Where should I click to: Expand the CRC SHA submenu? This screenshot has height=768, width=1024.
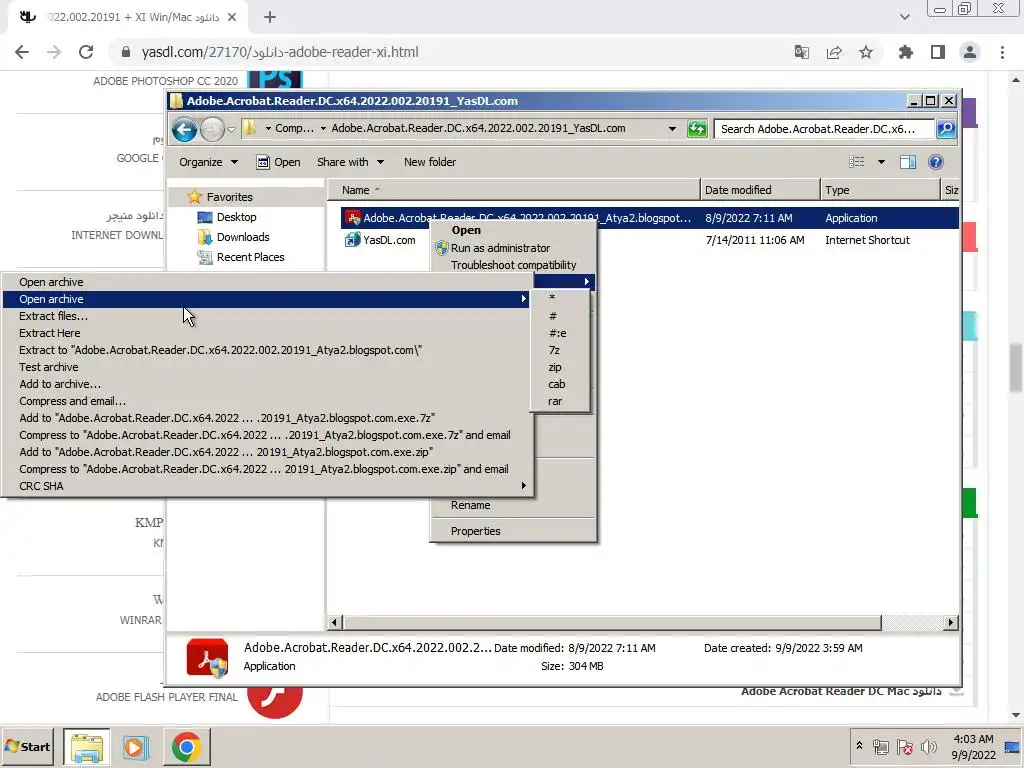coord(268,486)
